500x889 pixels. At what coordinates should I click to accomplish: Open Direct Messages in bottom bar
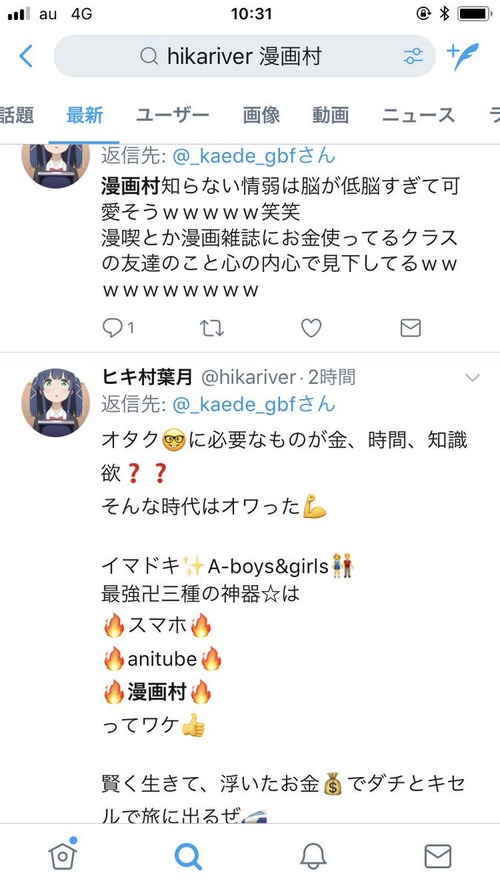[x=438, y=856]
